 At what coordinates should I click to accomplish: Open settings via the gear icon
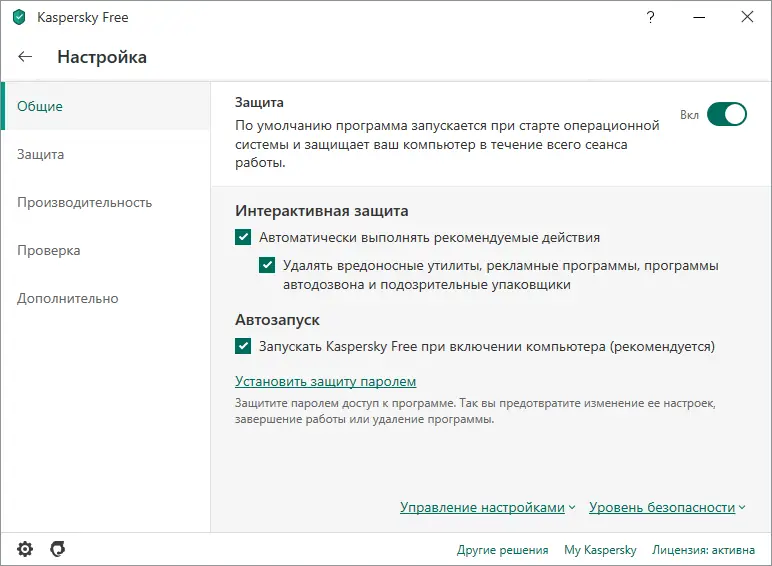[25, 549]
